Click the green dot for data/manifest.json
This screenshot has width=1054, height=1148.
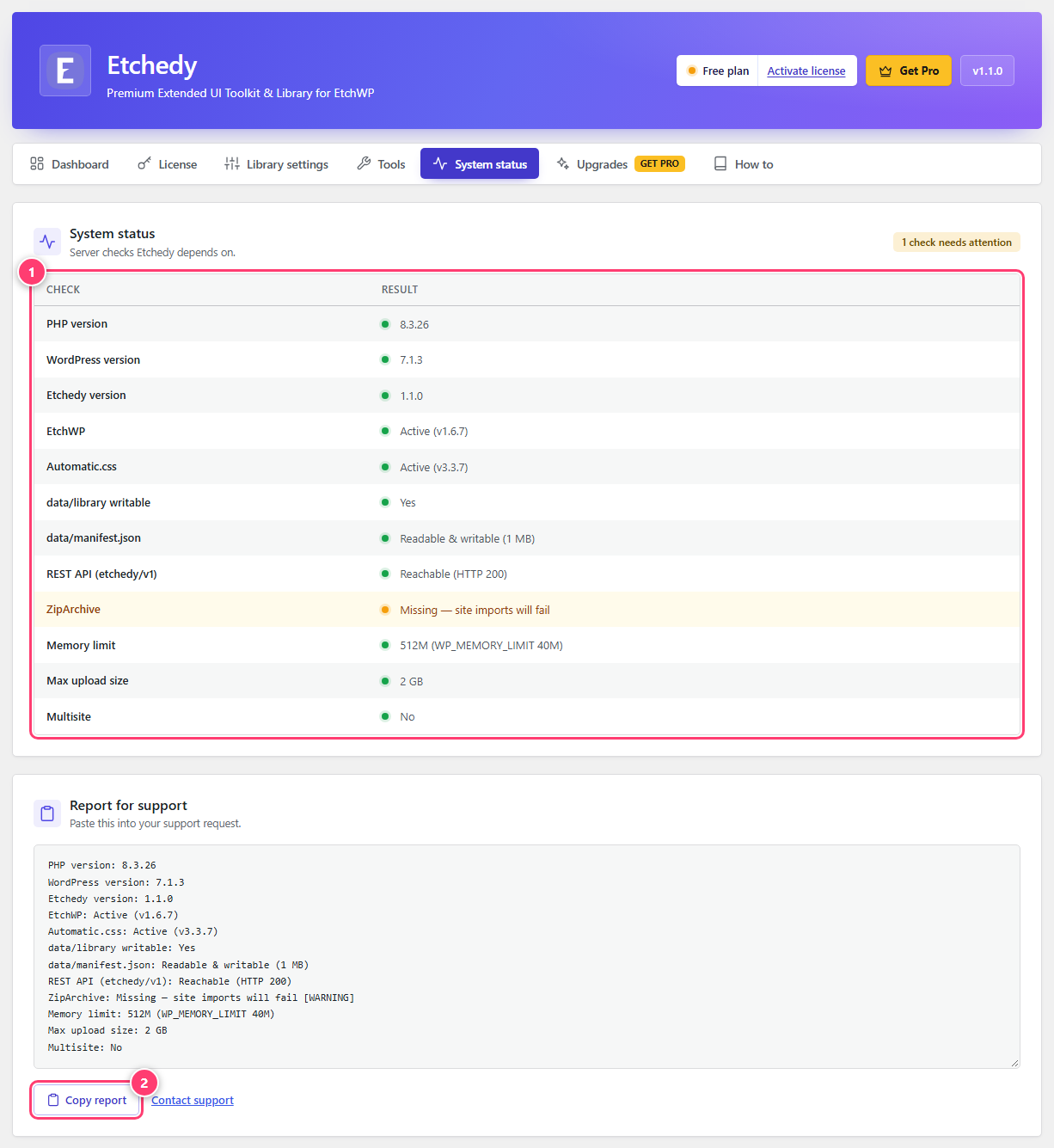[x=385, y=538]
